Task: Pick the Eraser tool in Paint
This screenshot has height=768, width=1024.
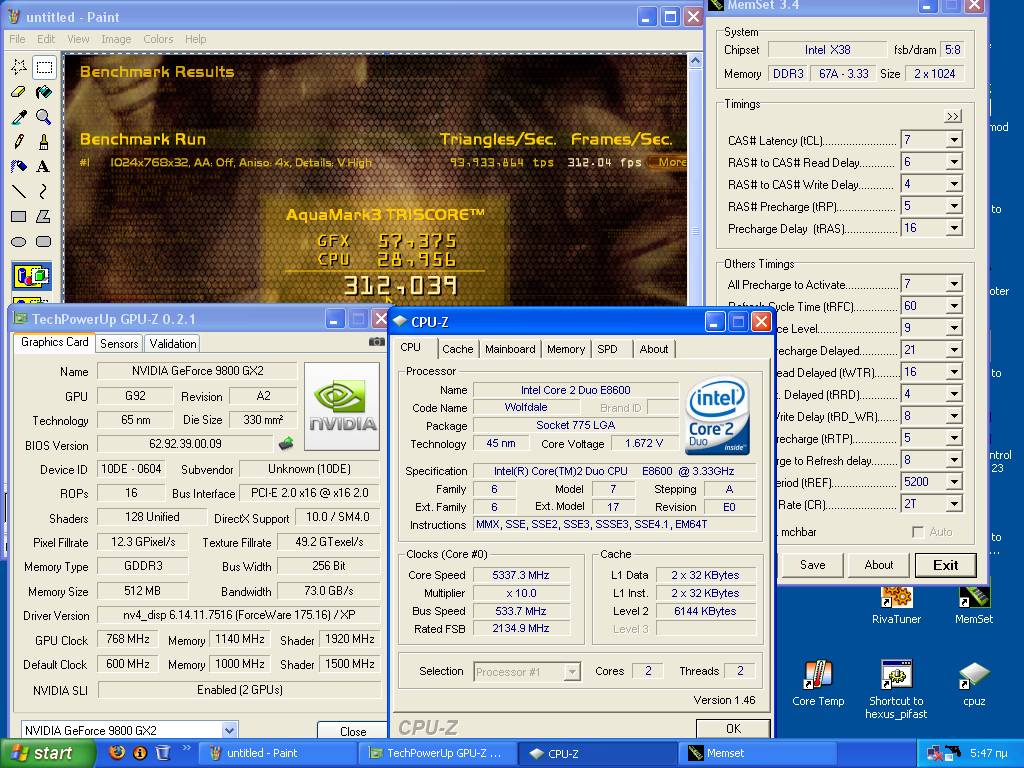Action: point(19,92)
